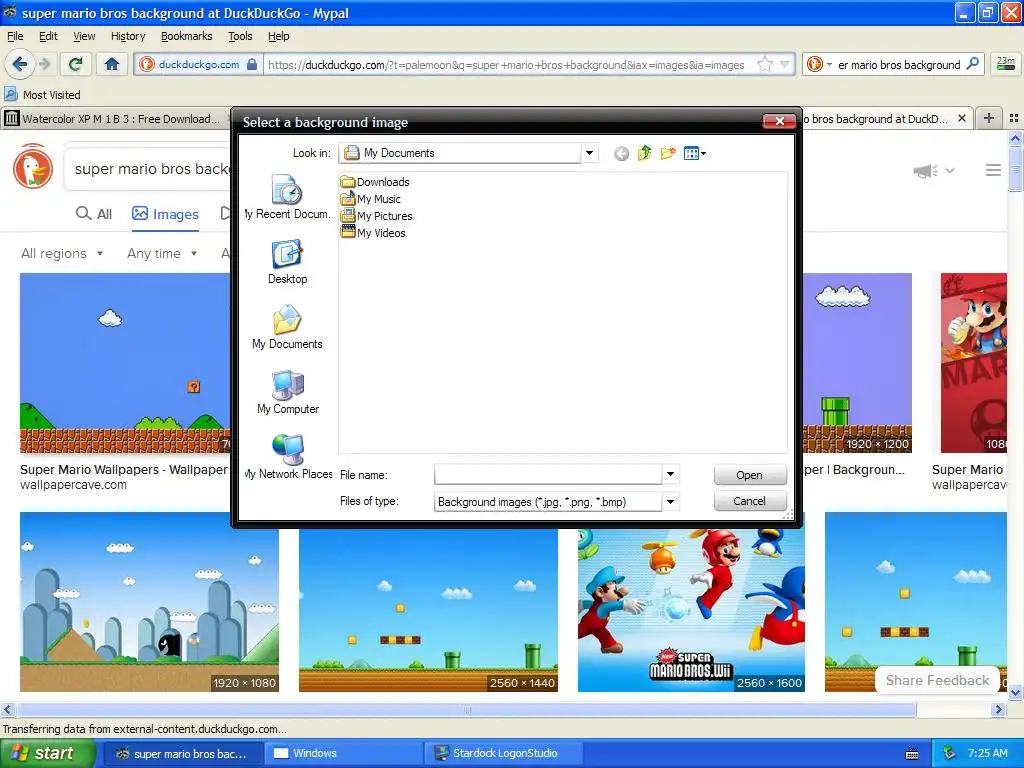
Task: Click the on-screen keyboard tray icon
Action: tap(912, 754)
